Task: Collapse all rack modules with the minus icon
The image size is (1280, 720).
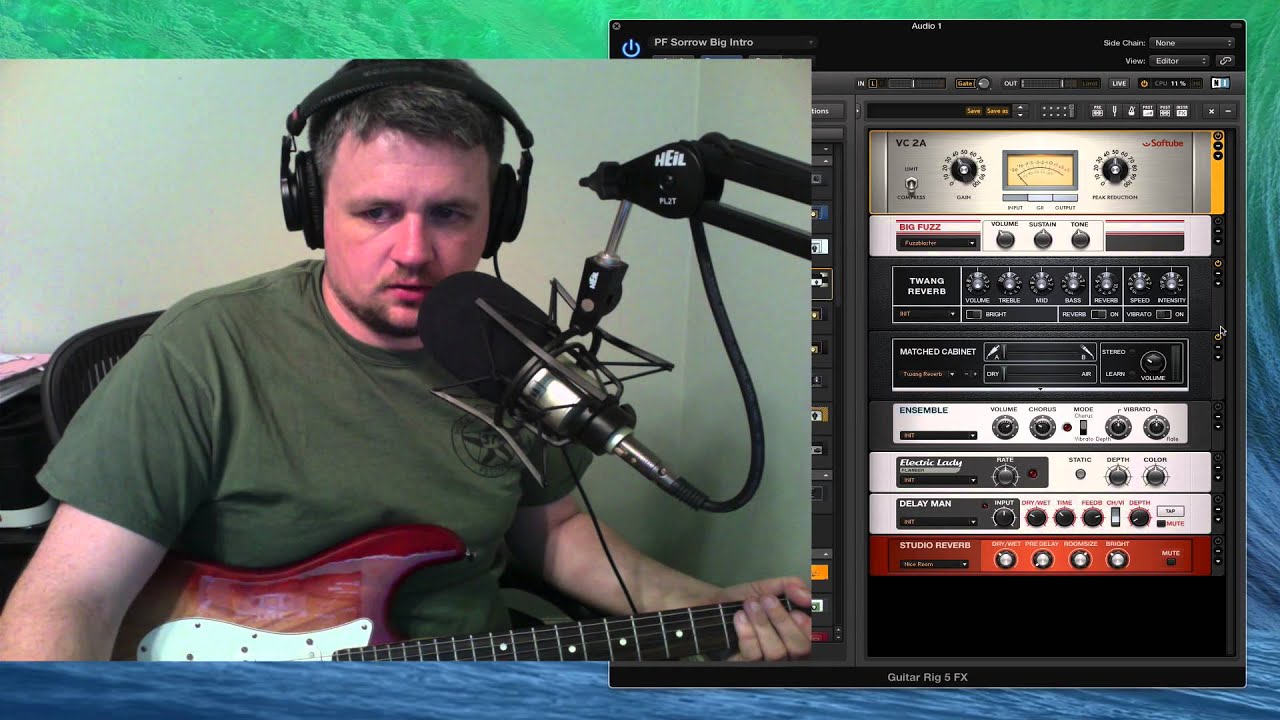Action: point(1229,111)
